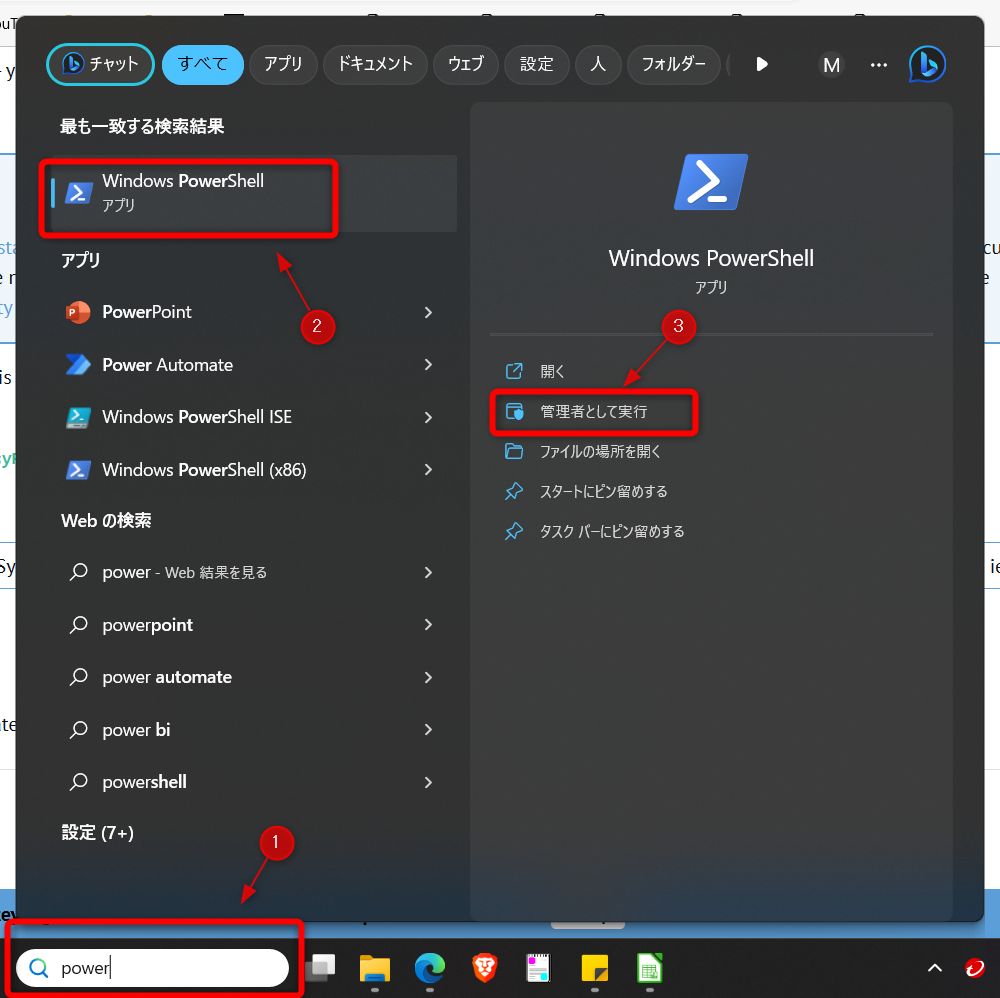This screenshot has width=1000, height=998.
Task: Click the pin icon for スタートにピン留めする
Action: click(x=514, y=491)
